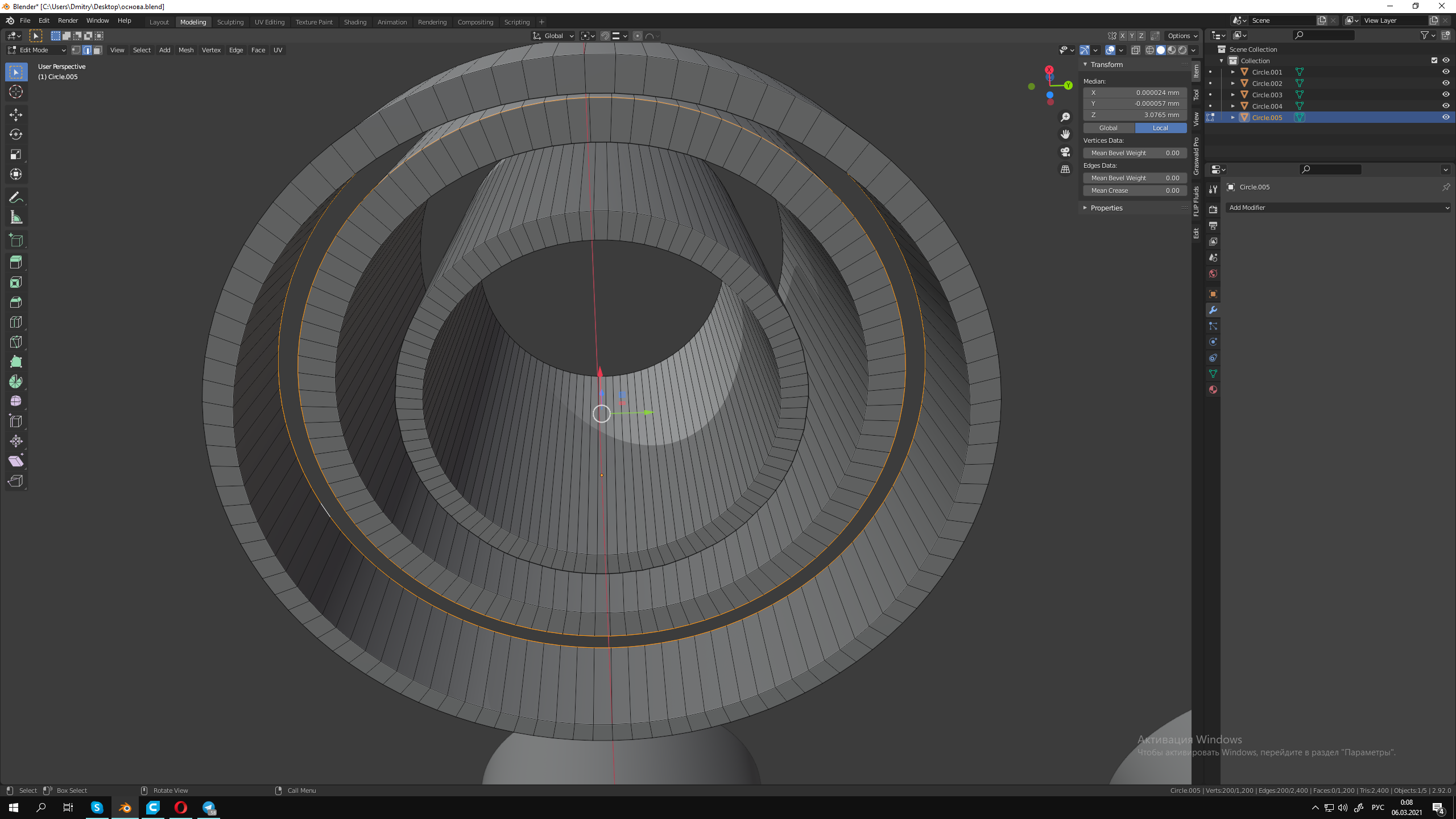Click the pan view hand icon
The height and width of the screenshot is (819, 1456).
tap(1065, 135)
